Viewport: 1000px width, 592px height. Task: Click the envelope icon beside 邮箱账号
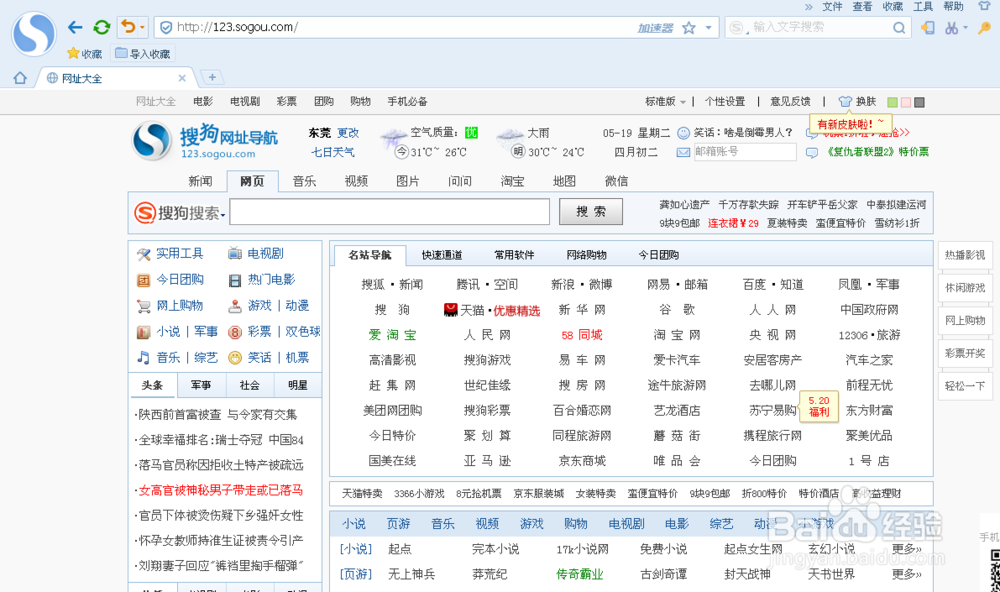pos(683,152)
